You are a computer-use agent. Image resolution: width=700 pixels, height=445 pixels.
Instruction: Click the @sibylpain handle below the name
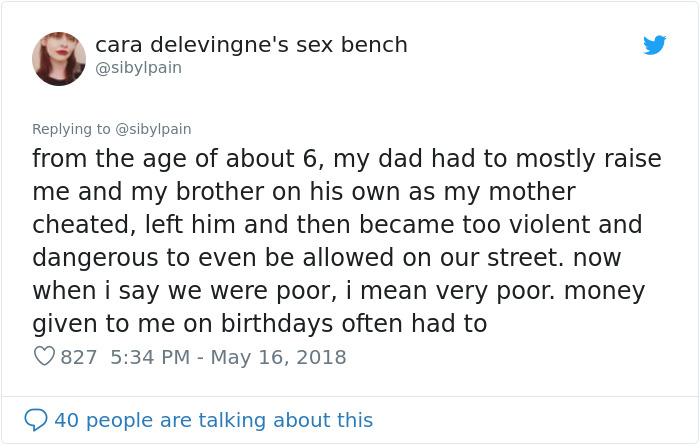139,68
